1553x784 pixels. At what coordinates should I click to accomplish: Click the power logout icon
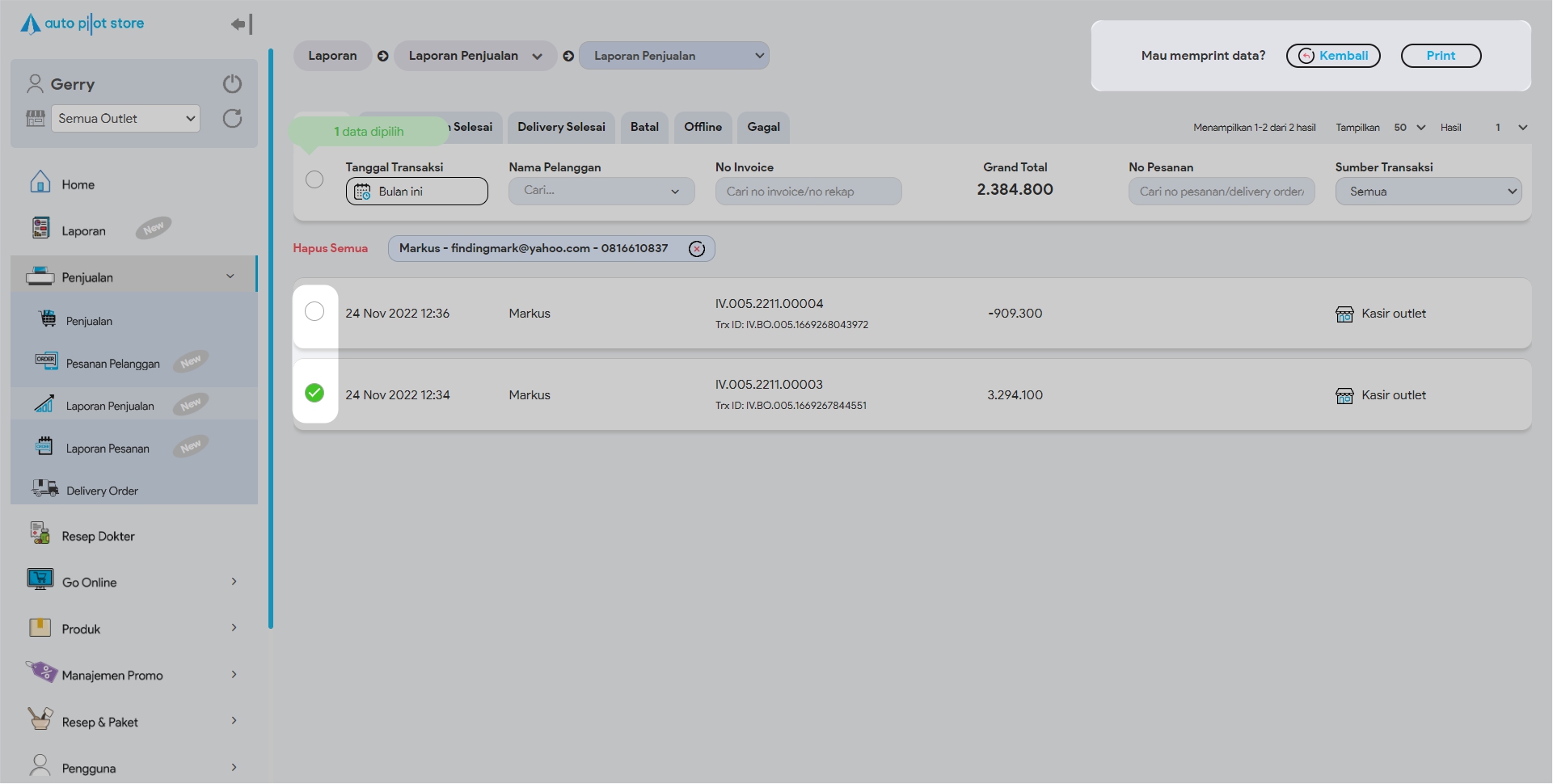click(232, 84)
